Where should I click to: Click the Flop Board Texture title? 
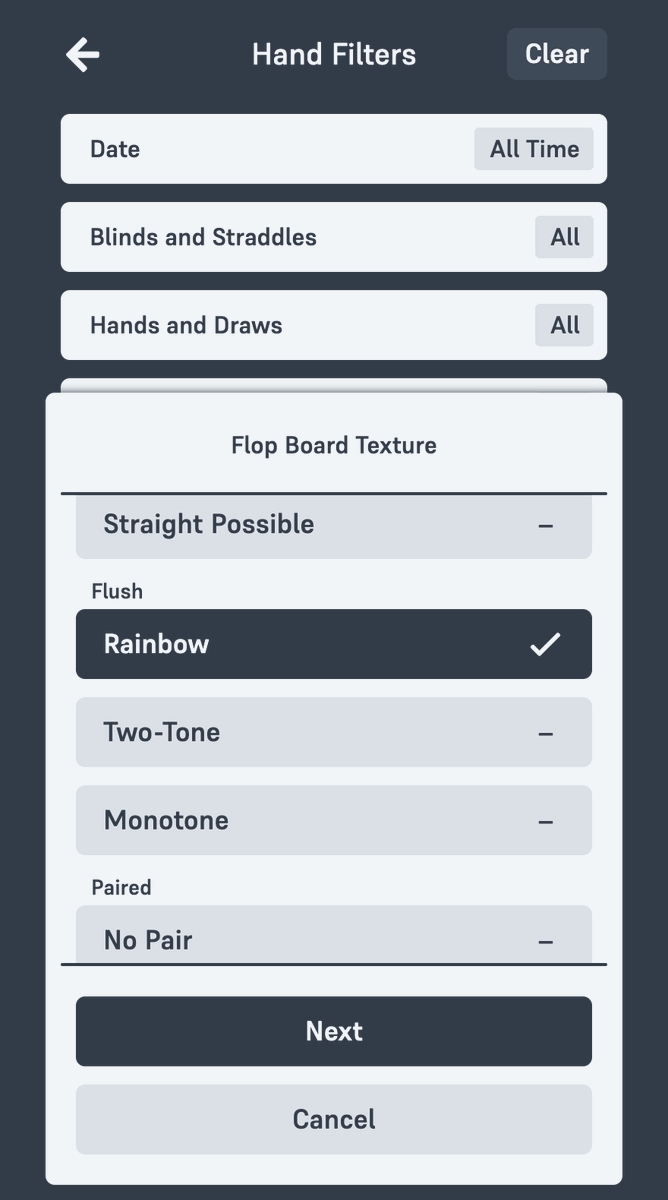point(334,445)
